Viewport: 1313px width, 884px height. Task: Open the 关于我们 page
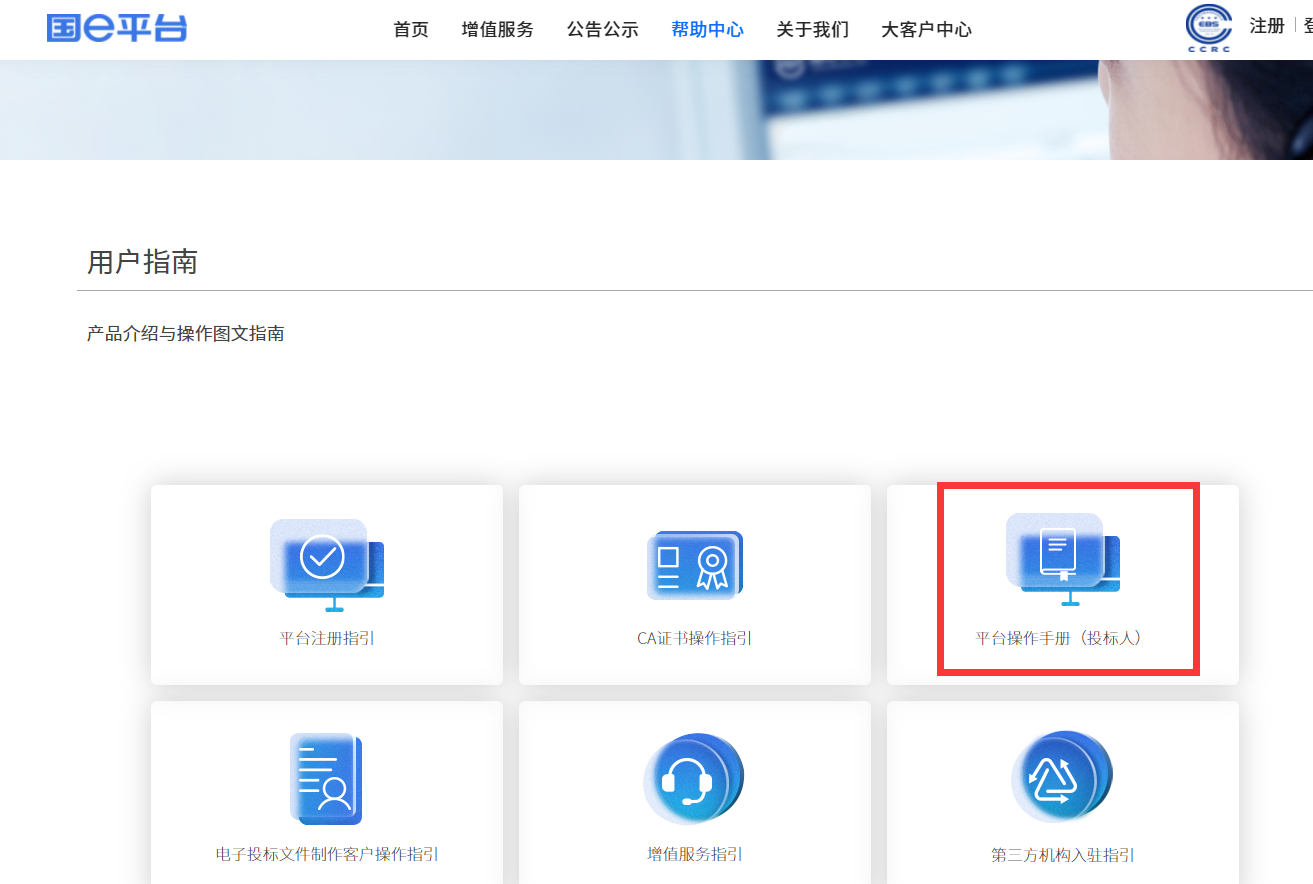point(812,30)
